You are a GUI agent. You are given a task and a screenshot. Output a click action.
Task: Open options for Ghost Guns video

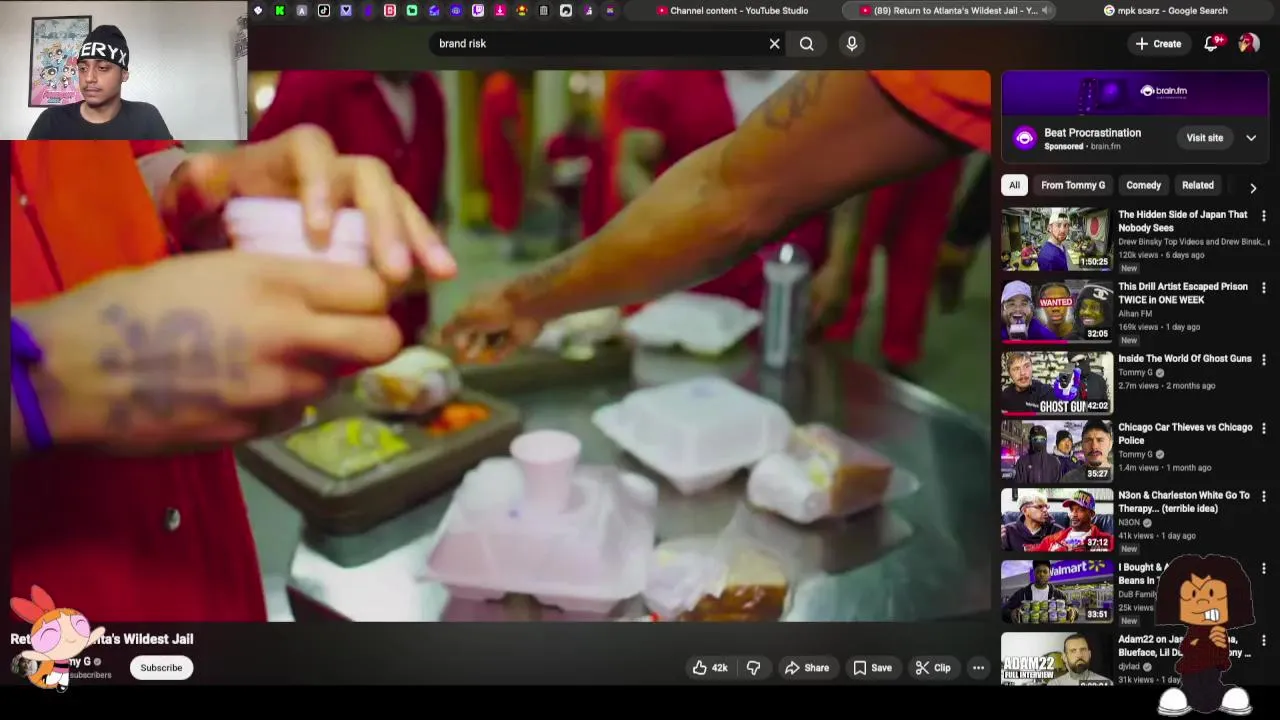(1264, 360)
